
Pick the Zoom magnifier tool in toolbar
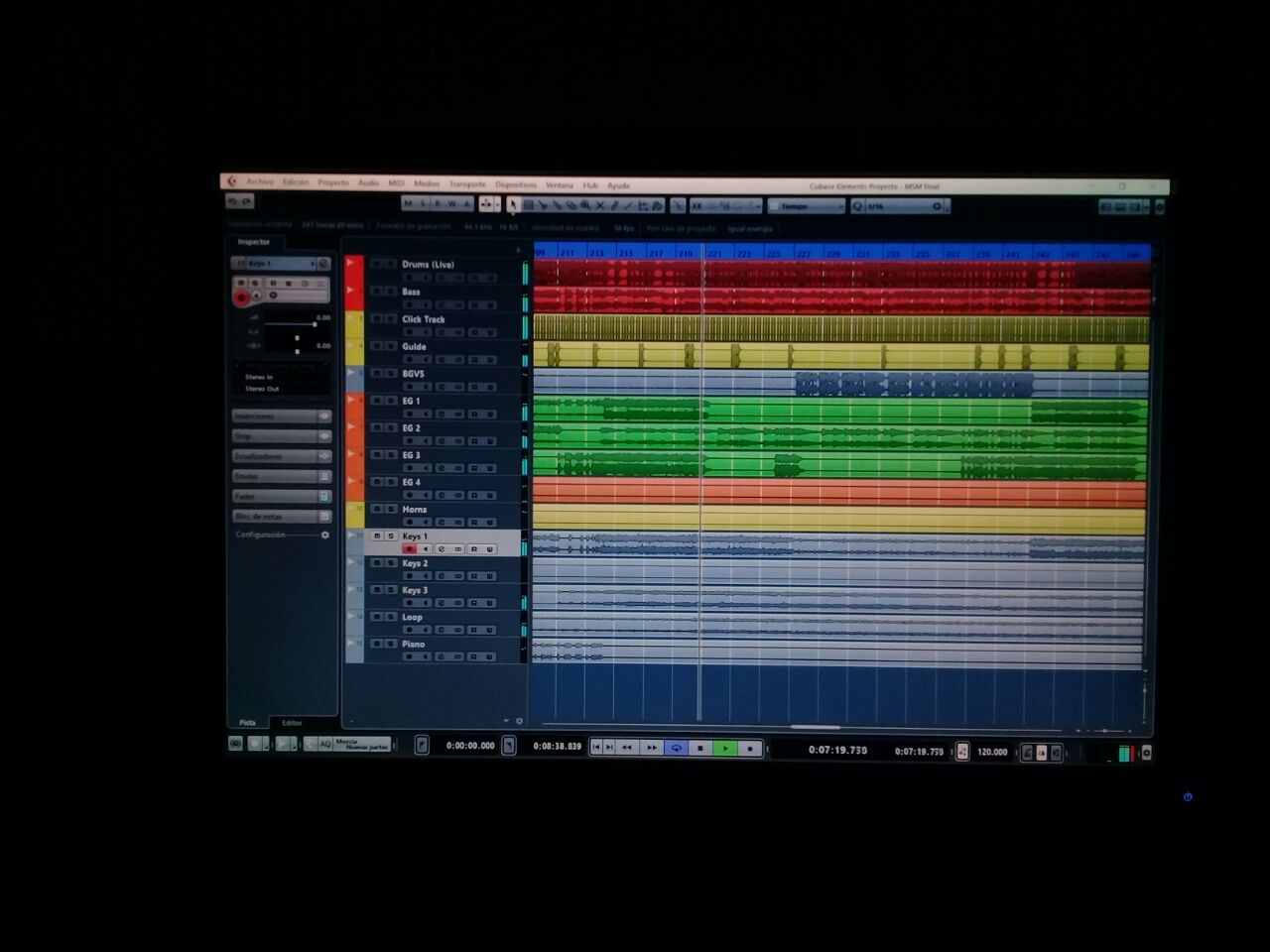[x=585, y=205]
